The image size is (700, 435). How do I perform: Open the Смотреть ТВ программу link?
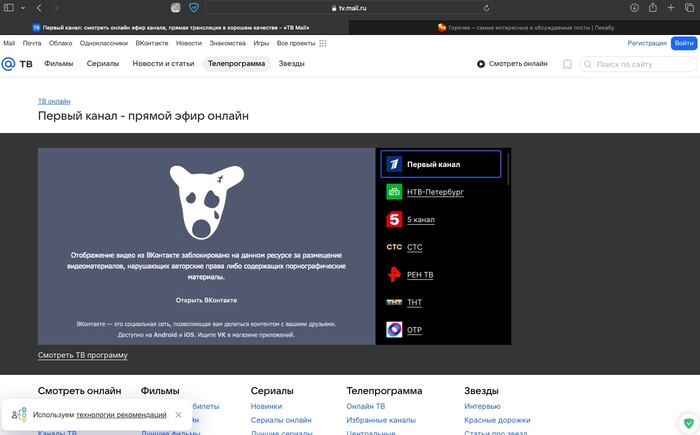click(83, 355)
